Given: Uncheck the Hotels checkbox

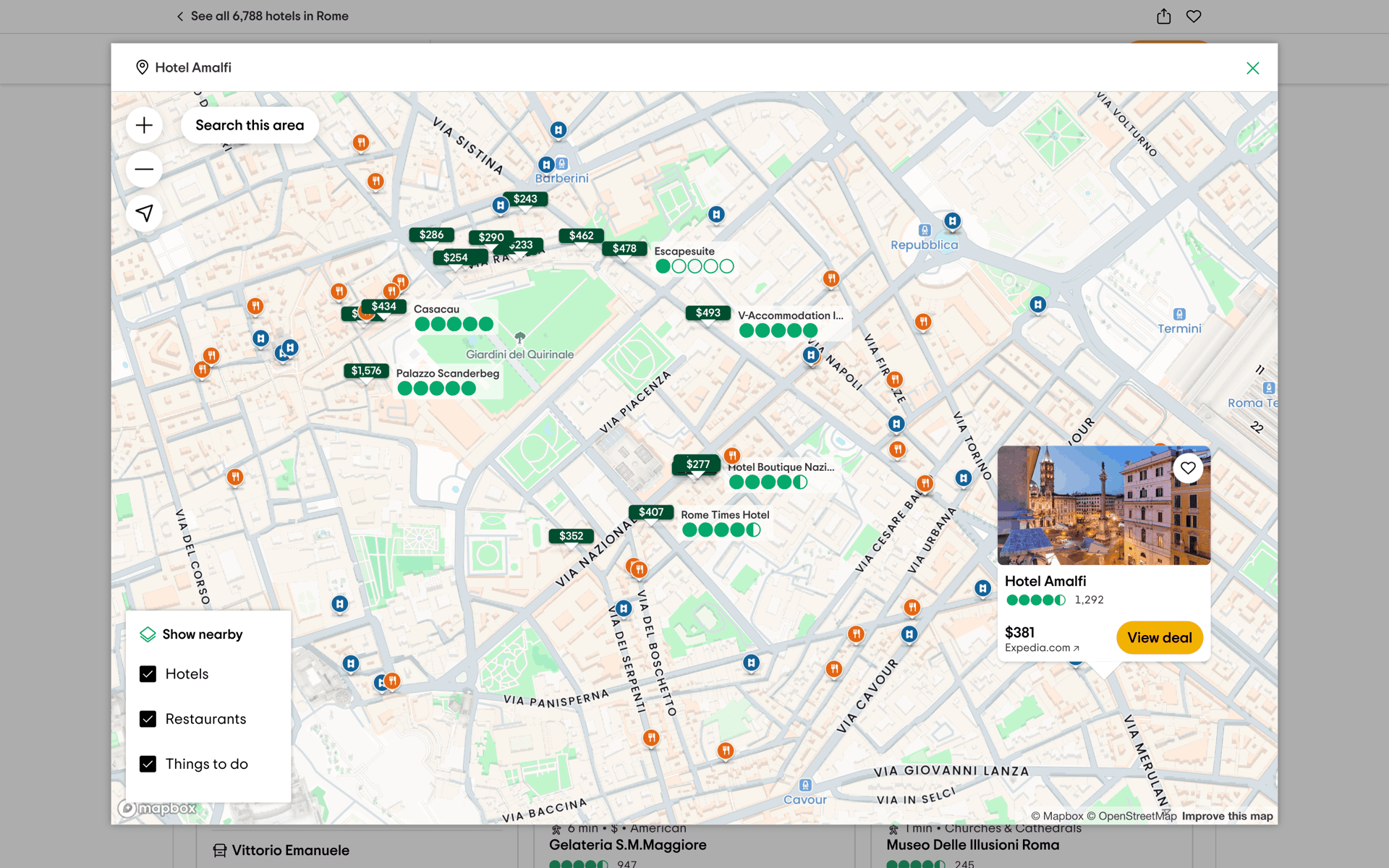Looking at the screenshot, I should (x=148, y=674).
